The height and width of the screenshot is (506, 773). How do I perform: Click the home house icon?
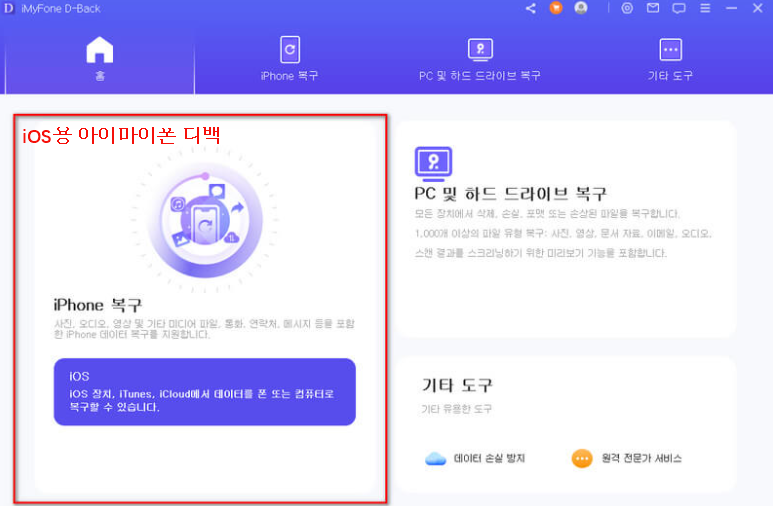tap(100, 50)
